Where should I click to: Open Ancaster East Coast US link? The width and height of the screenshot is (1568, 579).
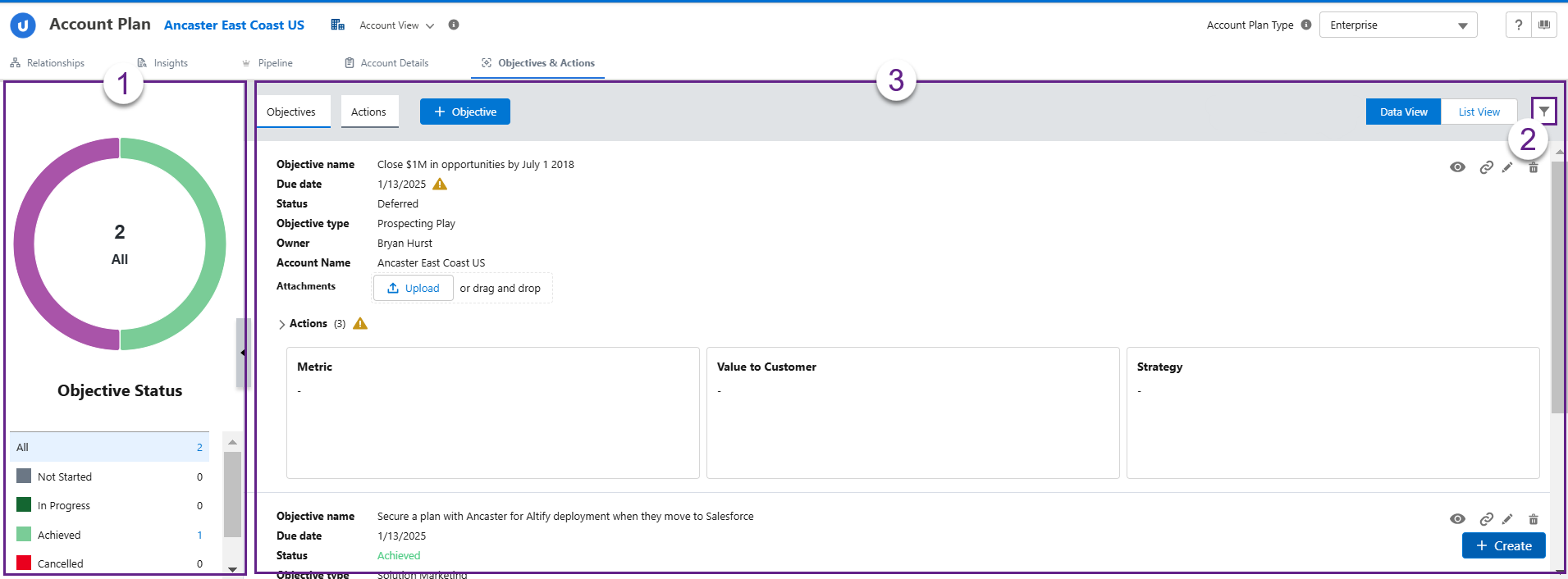pos(234,25)
